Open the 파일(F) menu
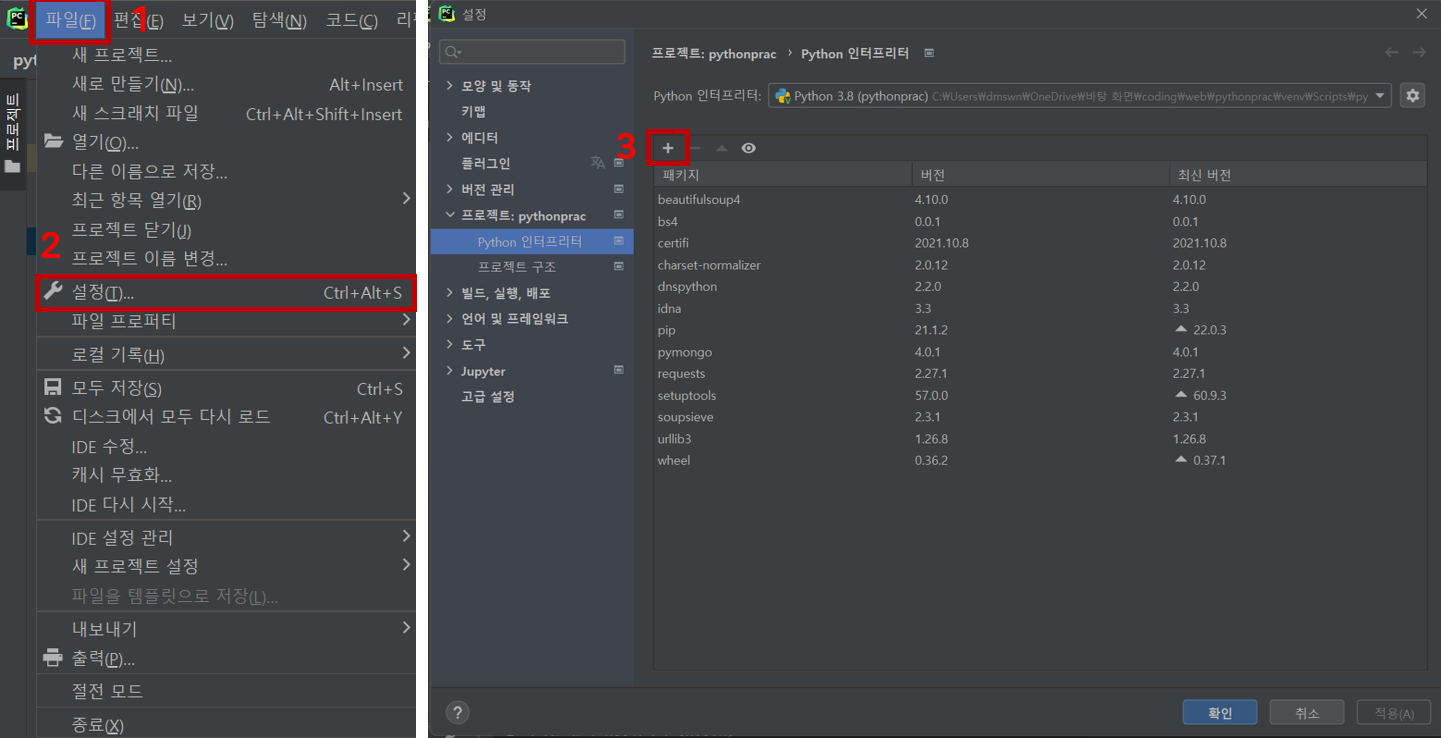The image size is (1441, 738). pyautogui.click(x=70, y=21)
